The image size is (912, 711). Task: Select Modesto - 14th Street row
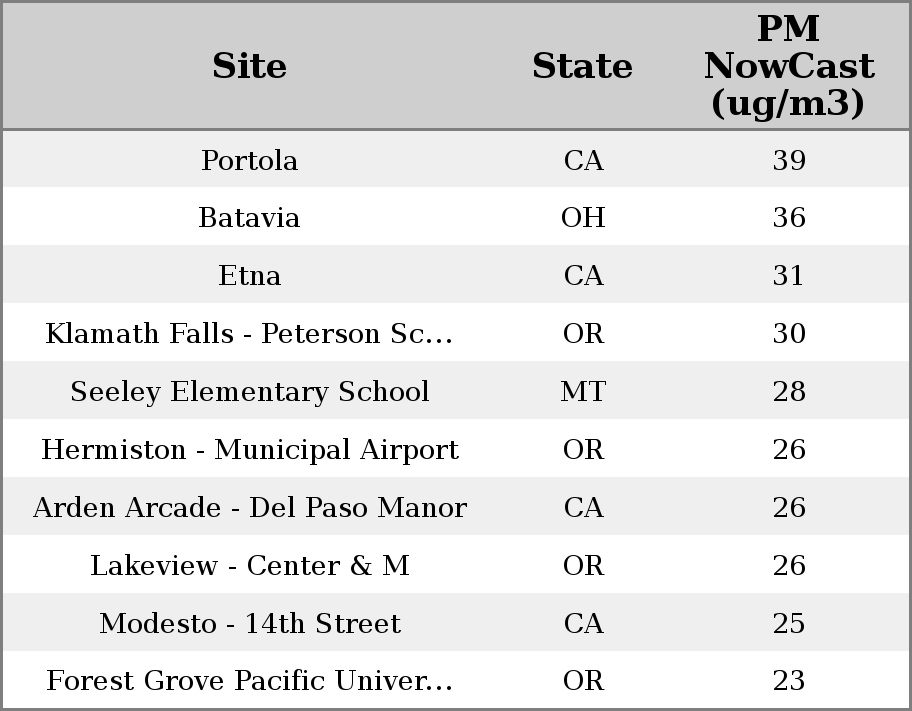pyautogui.click(x=250, y=623)
